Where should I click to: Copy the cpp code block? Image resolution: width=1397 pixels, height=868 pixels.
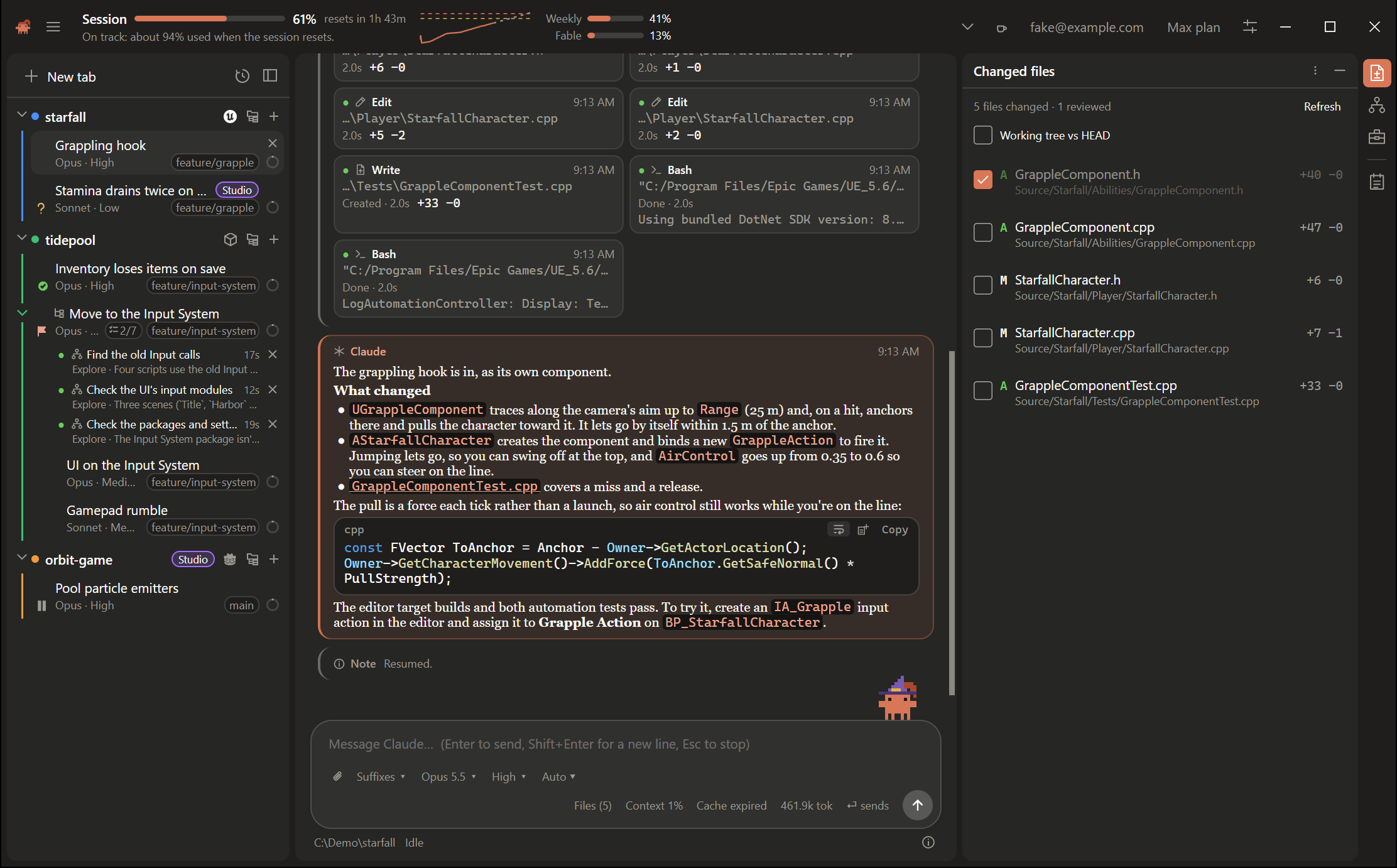894,529
